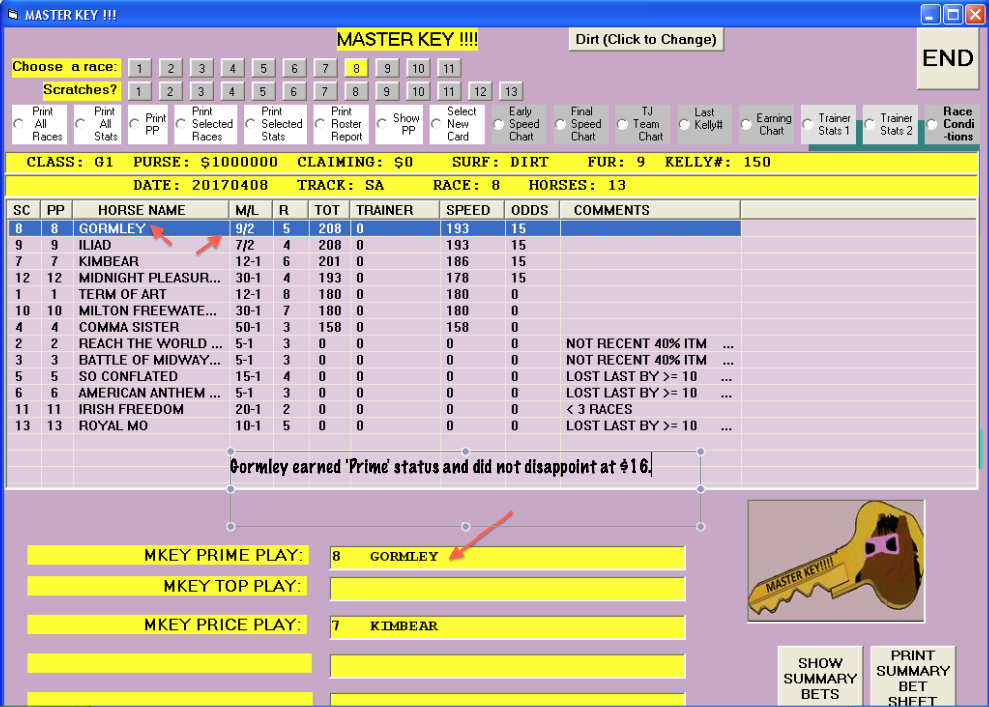Choose race 3 button

click(x=201, y=68)
